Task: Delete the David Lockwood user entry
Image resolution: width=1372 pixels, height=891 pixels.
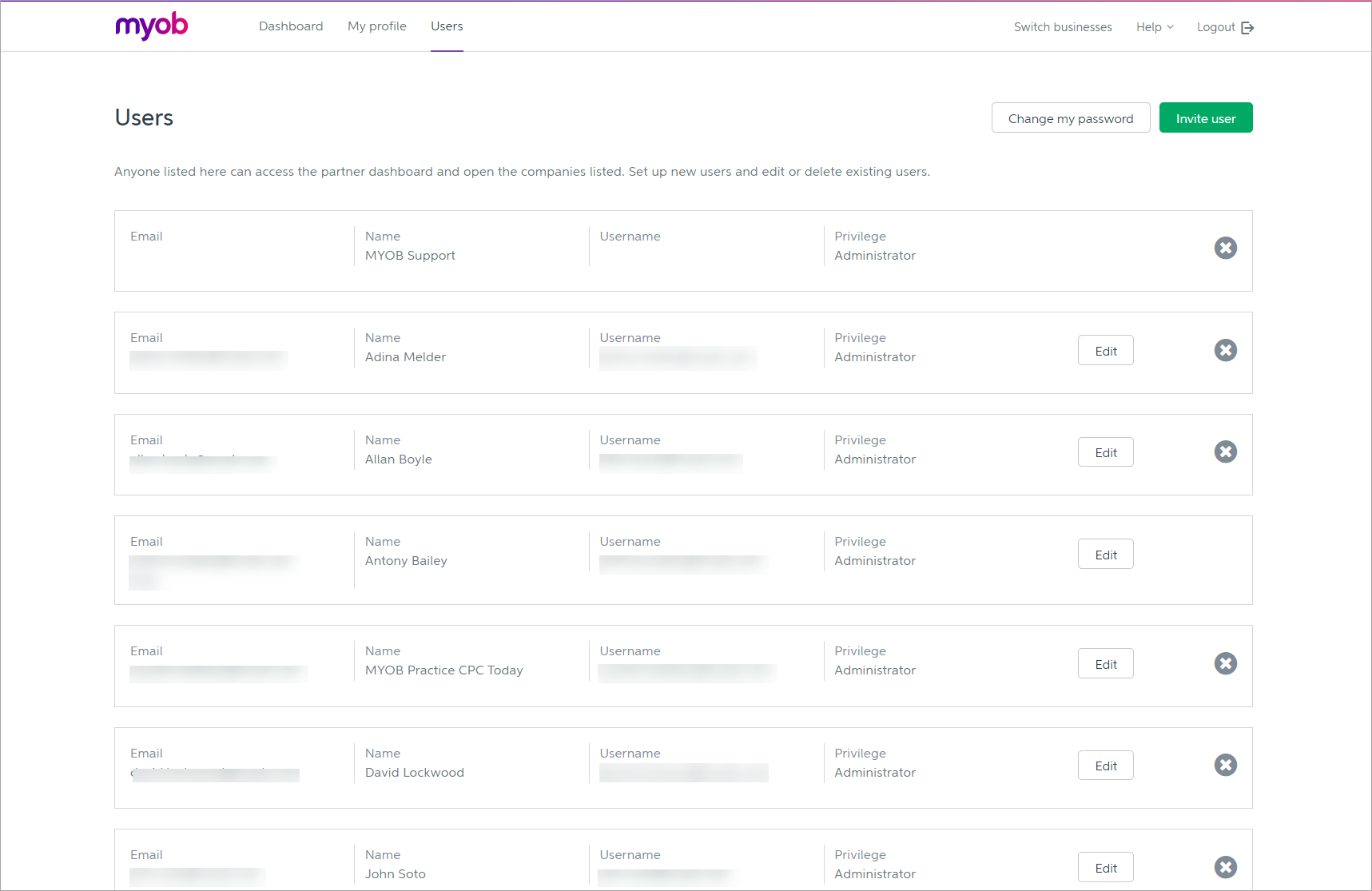Action: click(1225, 765)
